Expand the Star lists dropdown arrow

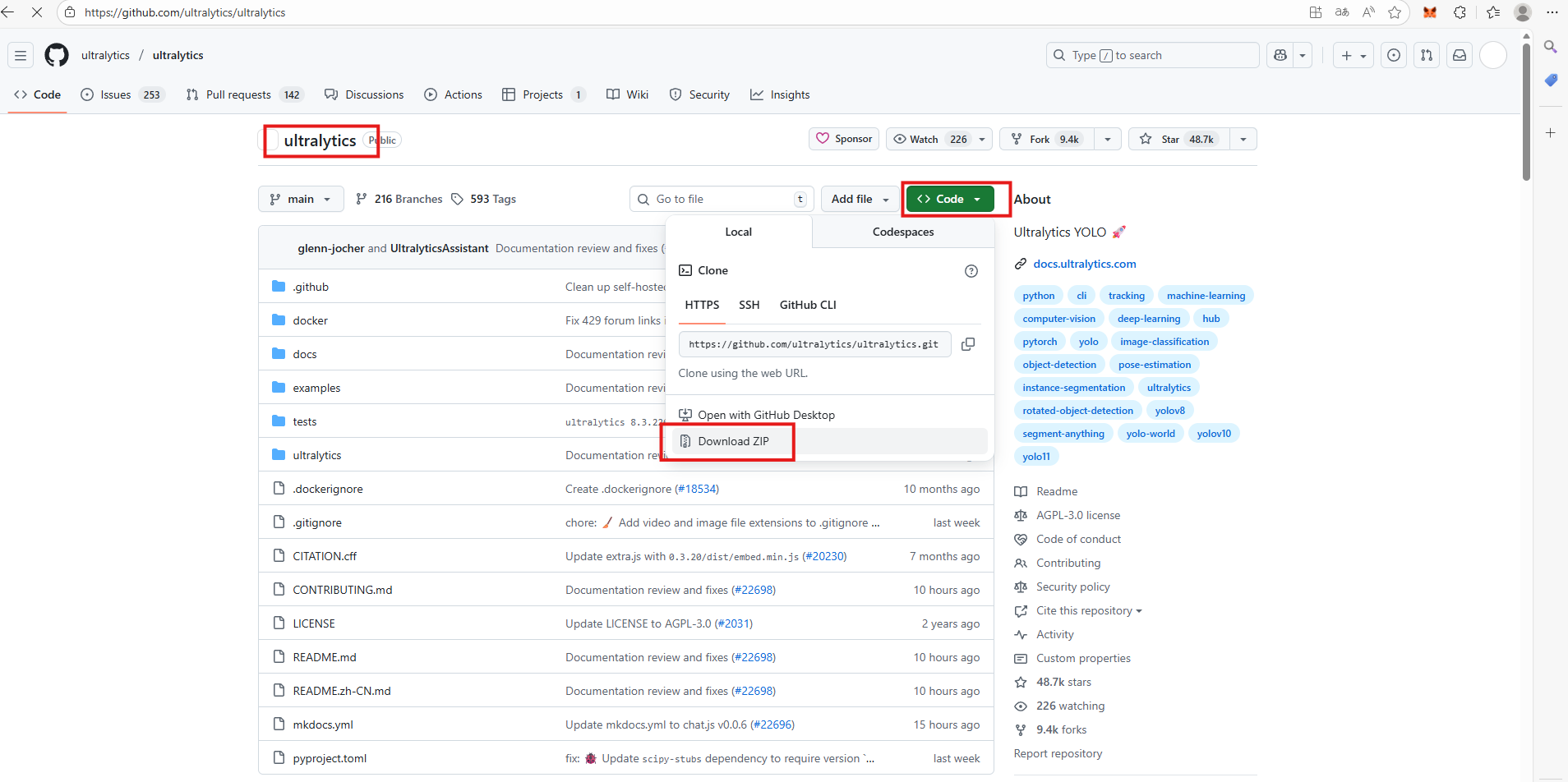coord(1243,139)
